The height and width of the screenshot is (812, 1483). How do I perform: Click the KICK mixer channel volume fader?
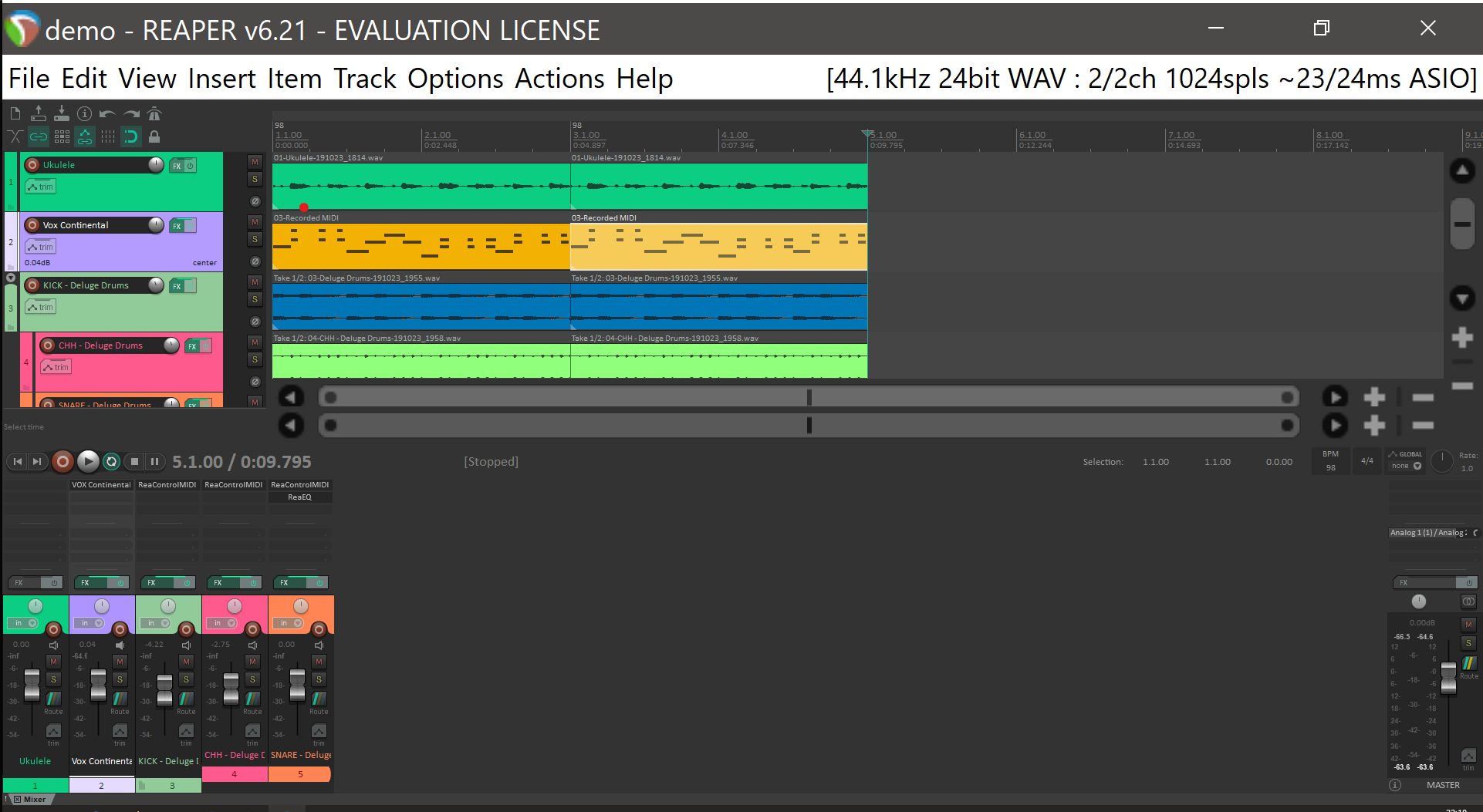[164, 689]
